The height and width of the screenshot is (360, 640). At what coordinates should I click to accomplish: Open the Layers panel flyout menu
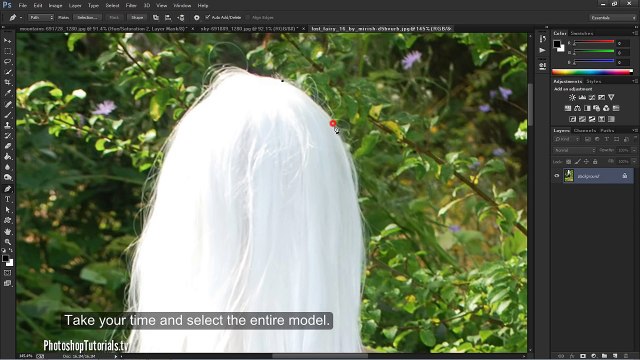[635, 130]
